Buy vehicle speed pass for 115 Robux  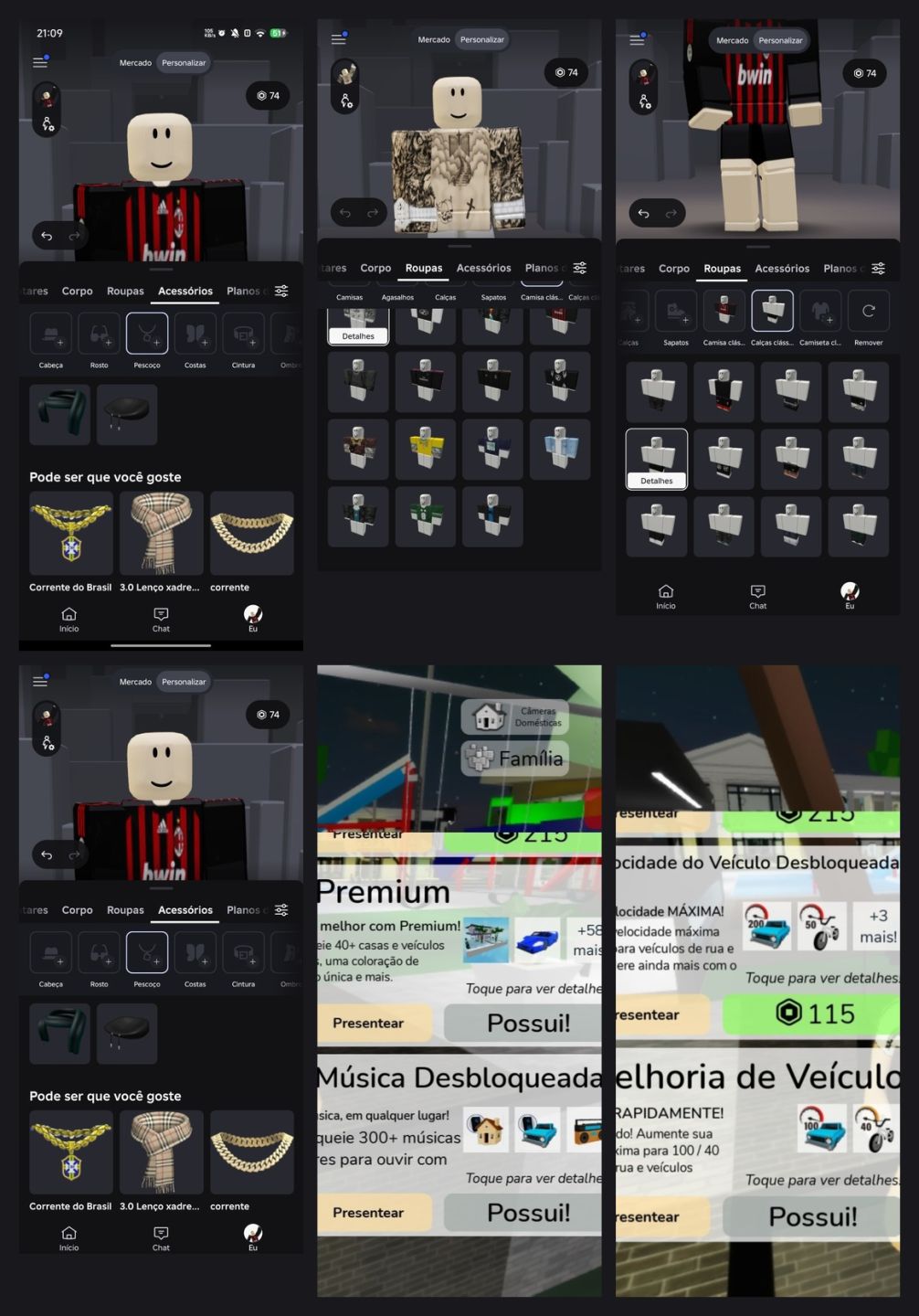coord(811,1014)
